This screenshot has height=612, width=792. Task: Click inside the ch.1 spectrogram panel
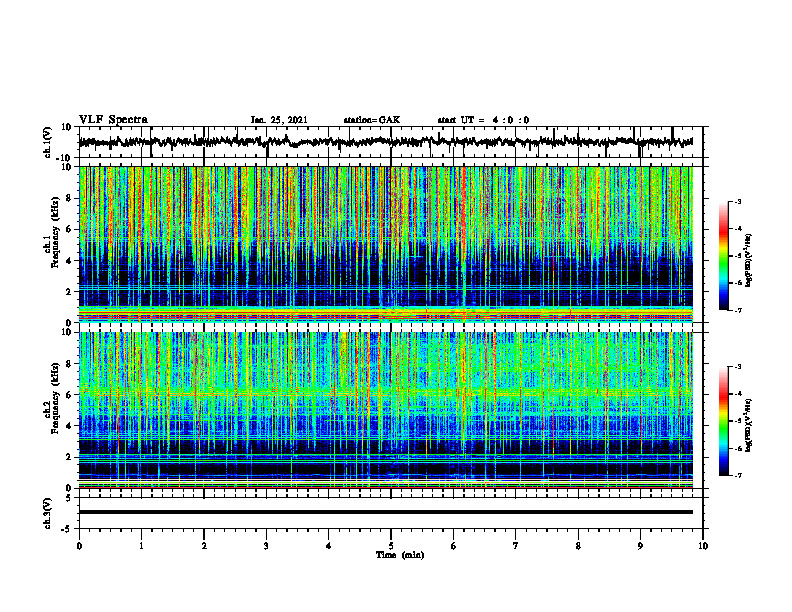pos(385,244)
